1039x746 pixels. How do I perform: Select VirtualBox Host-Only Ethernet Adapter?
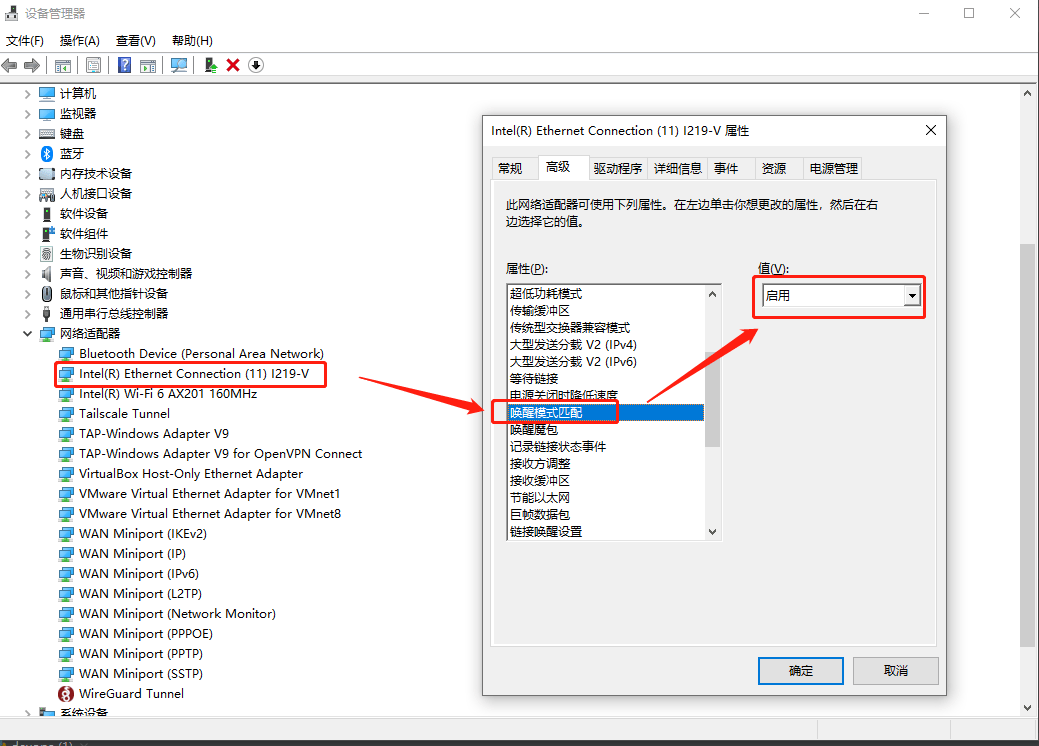tap(191, 474)
